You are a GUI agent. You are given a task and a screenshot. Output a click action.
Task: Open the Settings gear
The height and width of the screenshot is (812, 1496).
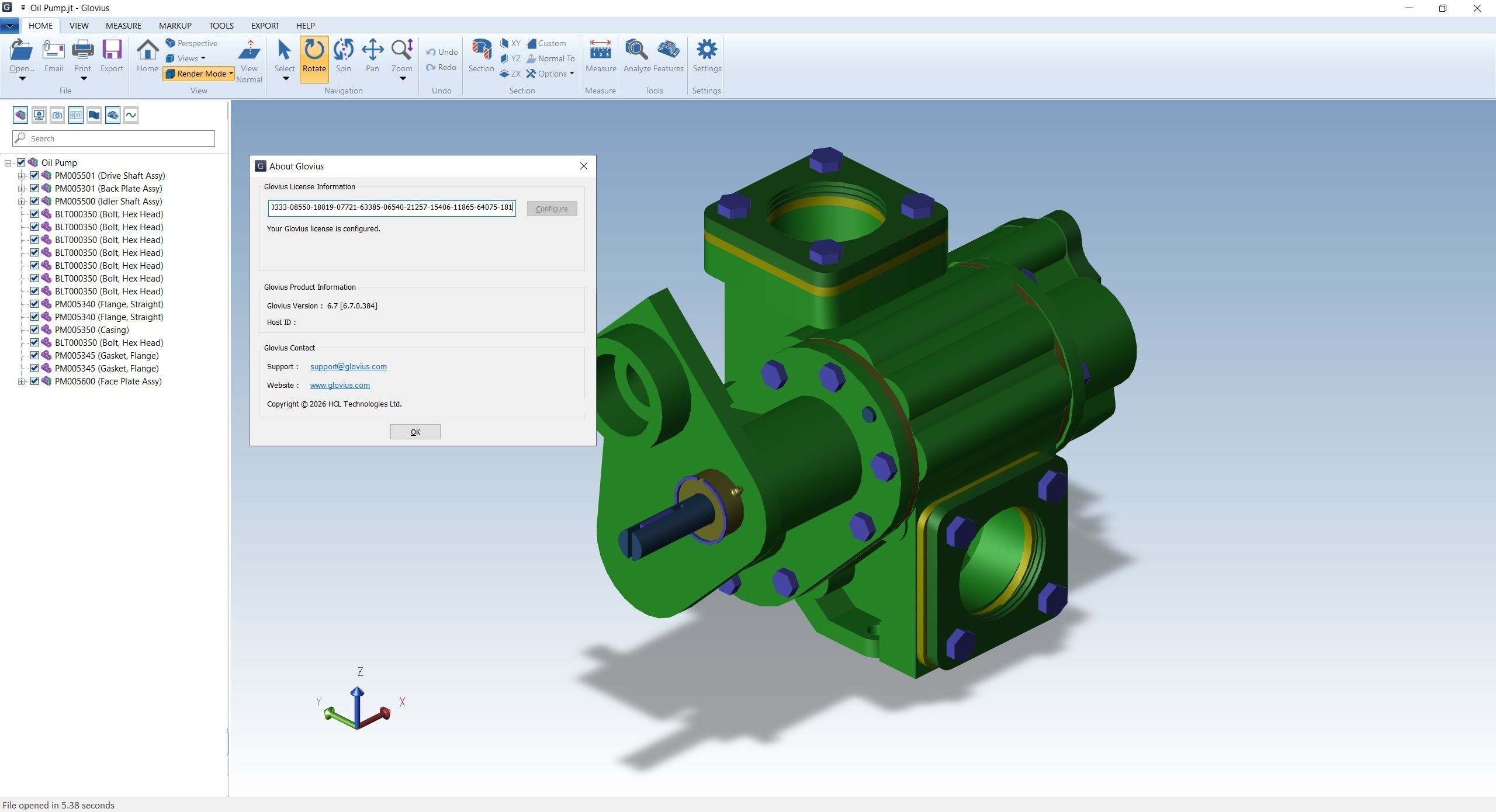(707, 55)
